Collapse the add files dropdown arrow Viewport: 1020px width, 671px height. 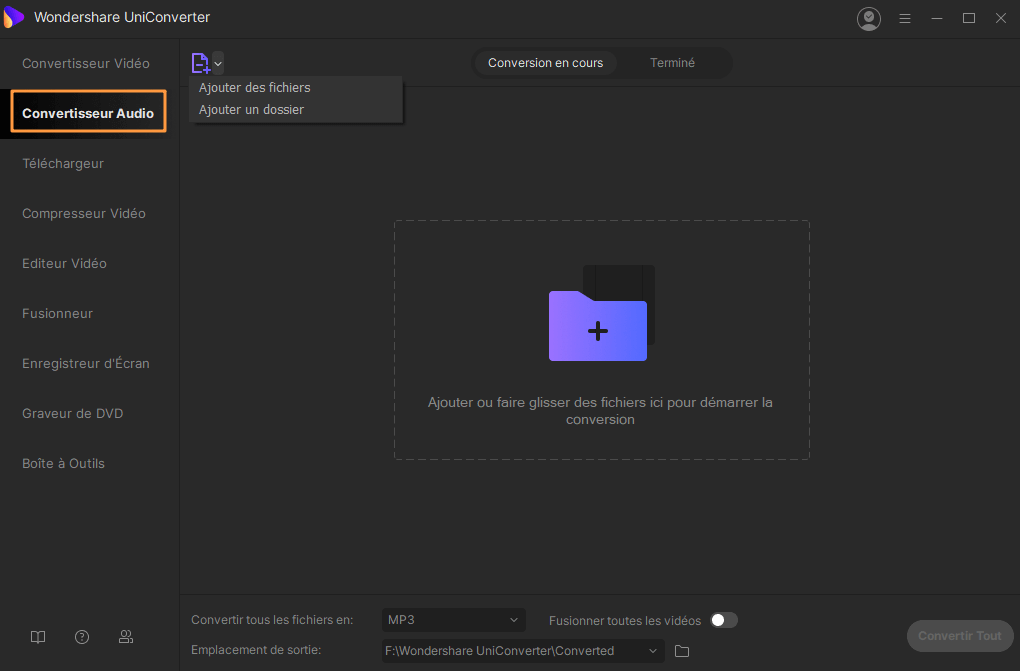pyautogui.click(x=218, y=64)
